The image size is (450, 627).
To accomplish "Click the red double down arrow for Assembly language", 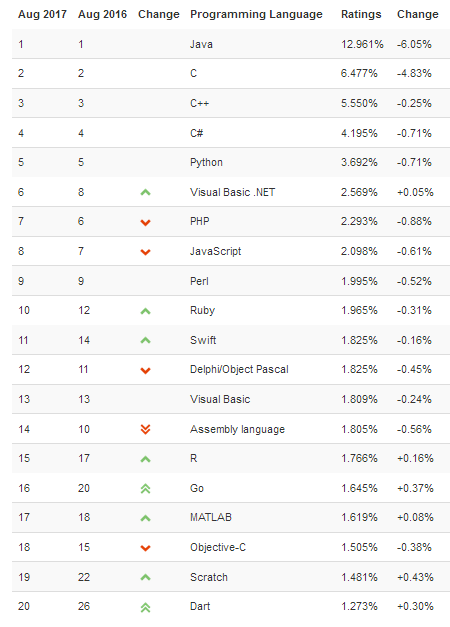I will (x=146, y=429).
